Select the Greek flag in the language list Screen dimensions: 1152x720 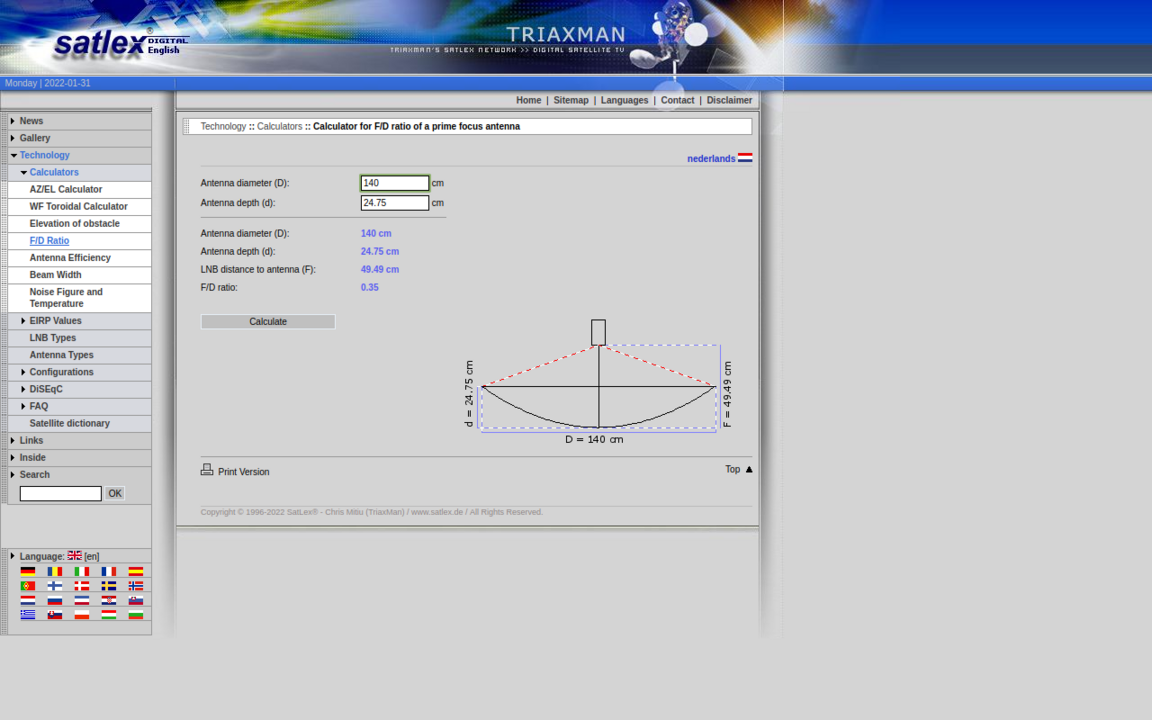pos(27,614)
